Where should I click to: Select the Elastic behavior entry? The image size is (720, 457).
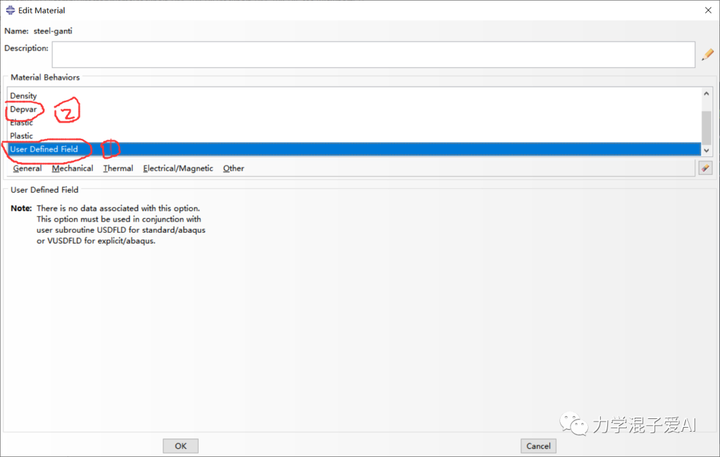(x=22, y=122)
